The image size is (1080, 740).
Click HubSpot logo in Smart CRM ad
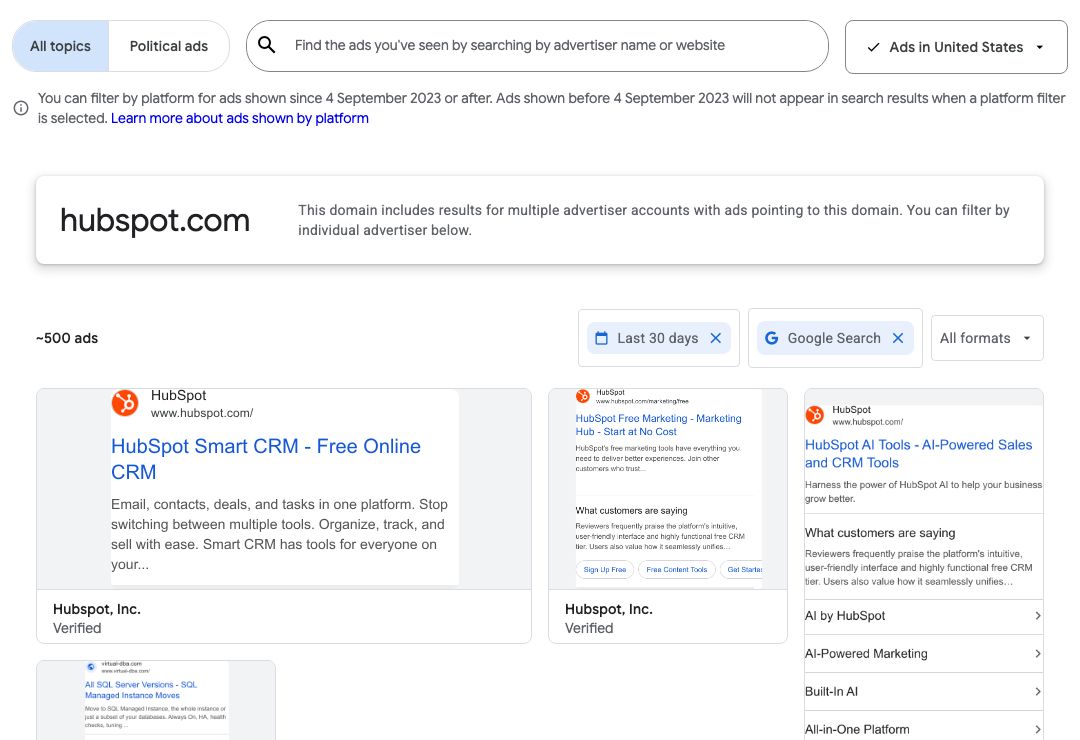pyautogui.click(x=125, y=403)
